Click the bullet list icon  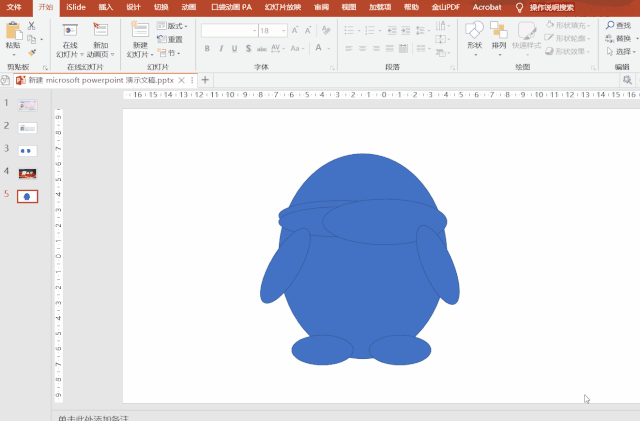click(x=349, y=30)
